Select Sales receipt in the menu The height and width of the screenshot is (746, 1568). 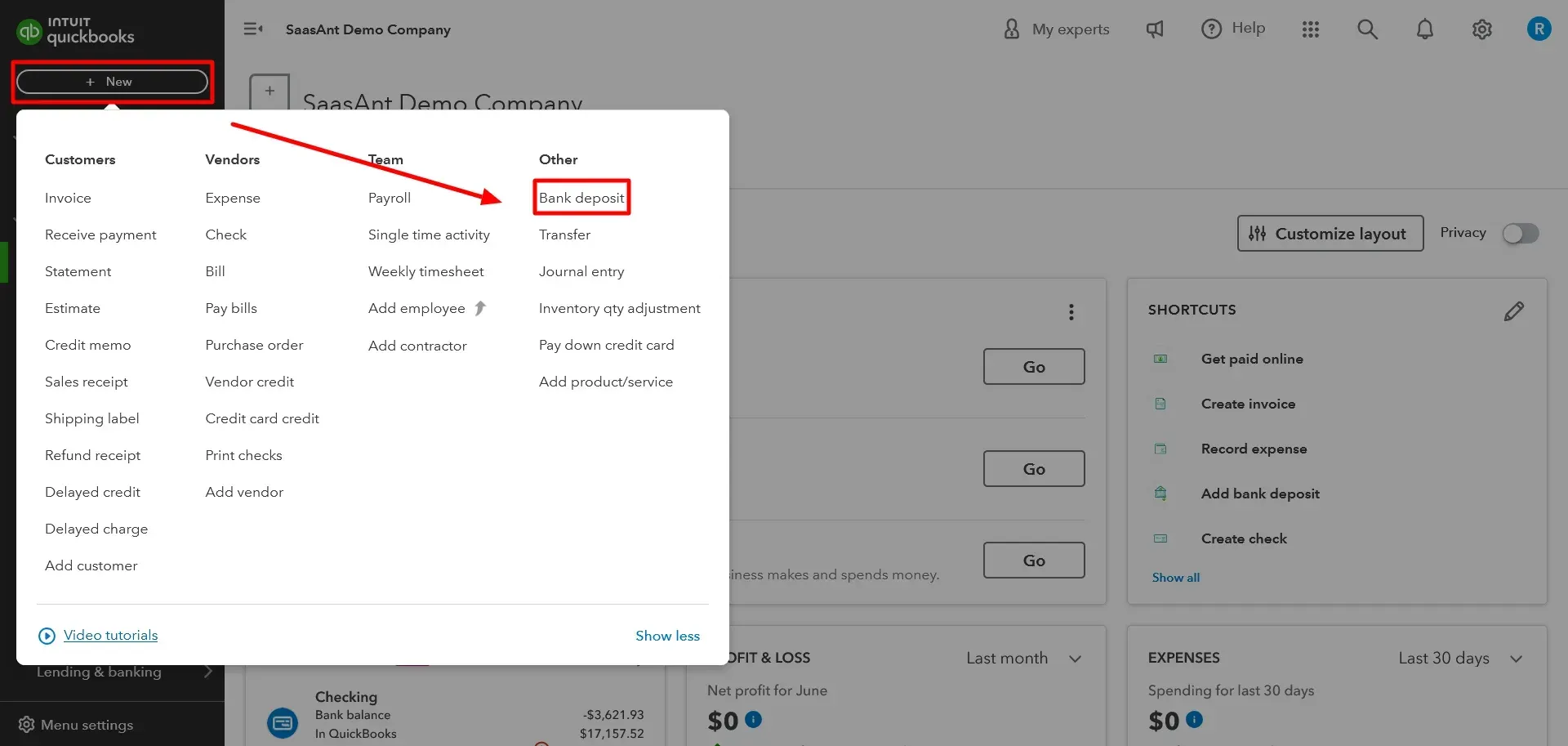pos(87,382)
